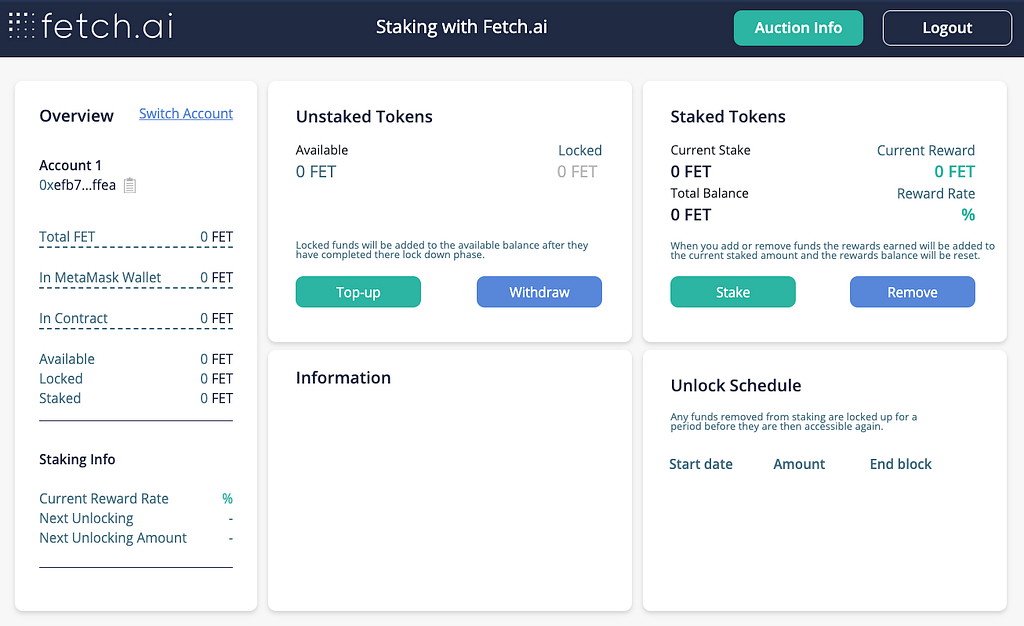
Task: Log out with the Logout button
Action: 947,28
